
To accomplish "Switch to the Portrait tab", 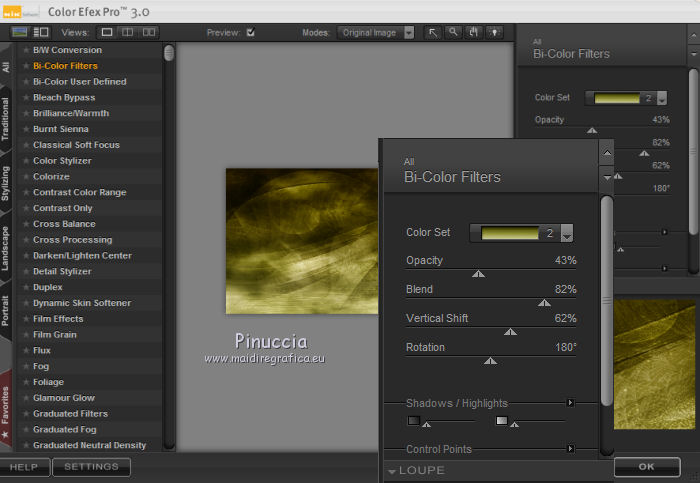I will [5, 311].
